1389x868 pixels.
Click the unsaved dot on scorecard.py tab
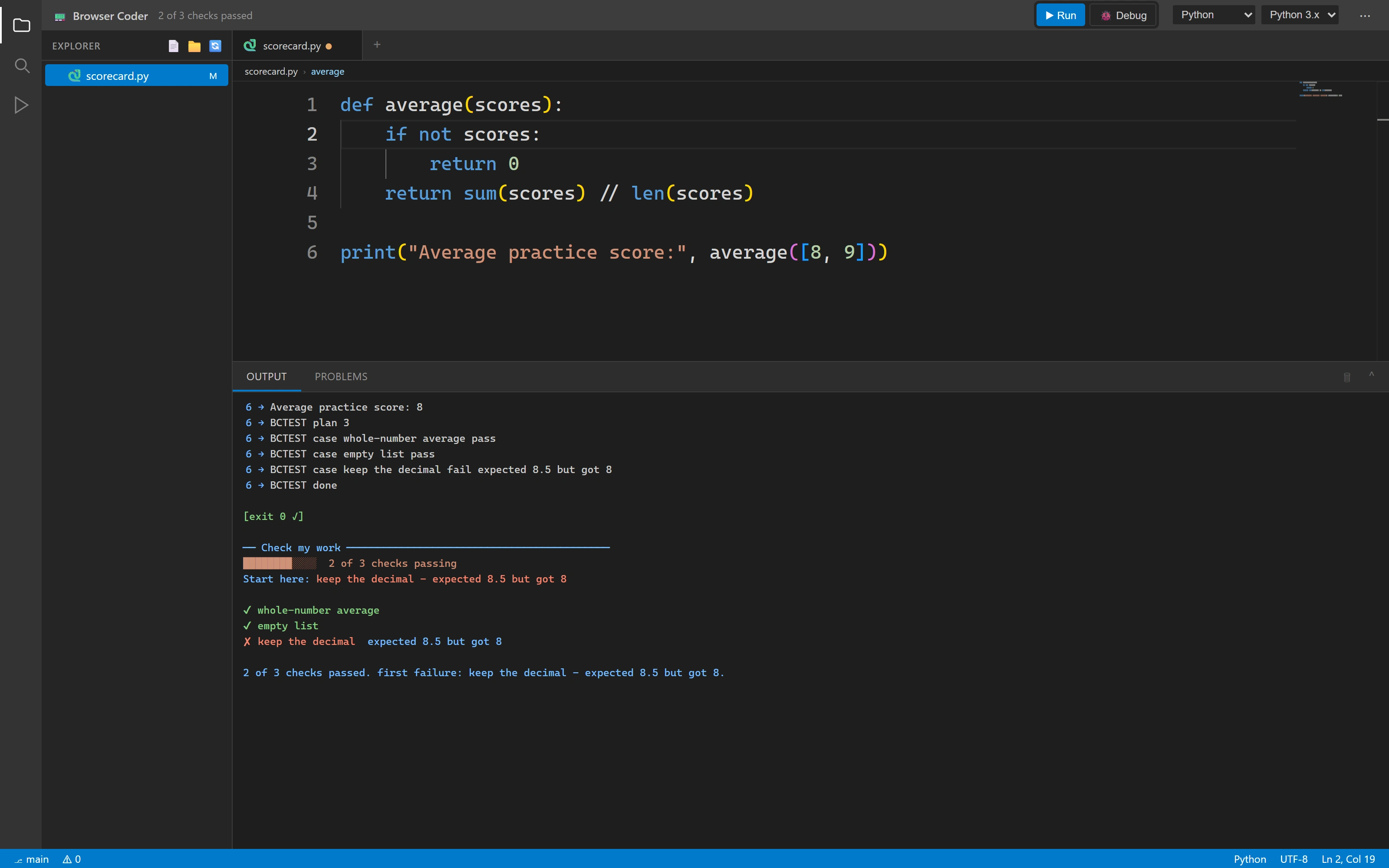coord(329,46)
